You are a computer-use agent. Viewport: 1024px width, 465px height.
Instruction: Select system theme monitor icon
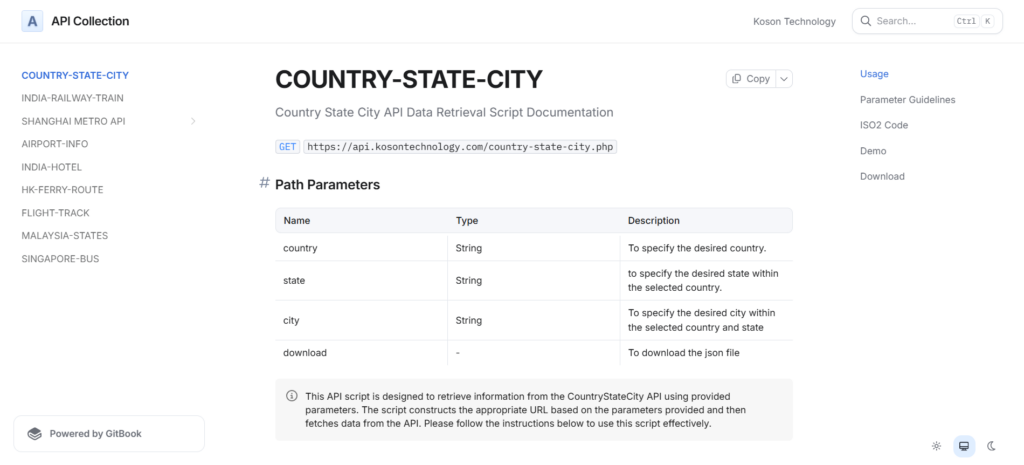(x=964, y=446)
